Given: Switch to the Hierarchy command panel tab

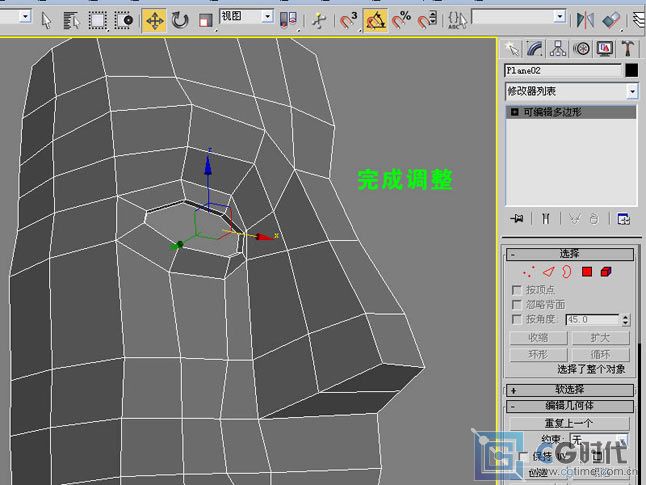Looking at the screenshot, I should pyautogui.click(x=558, y=49).
